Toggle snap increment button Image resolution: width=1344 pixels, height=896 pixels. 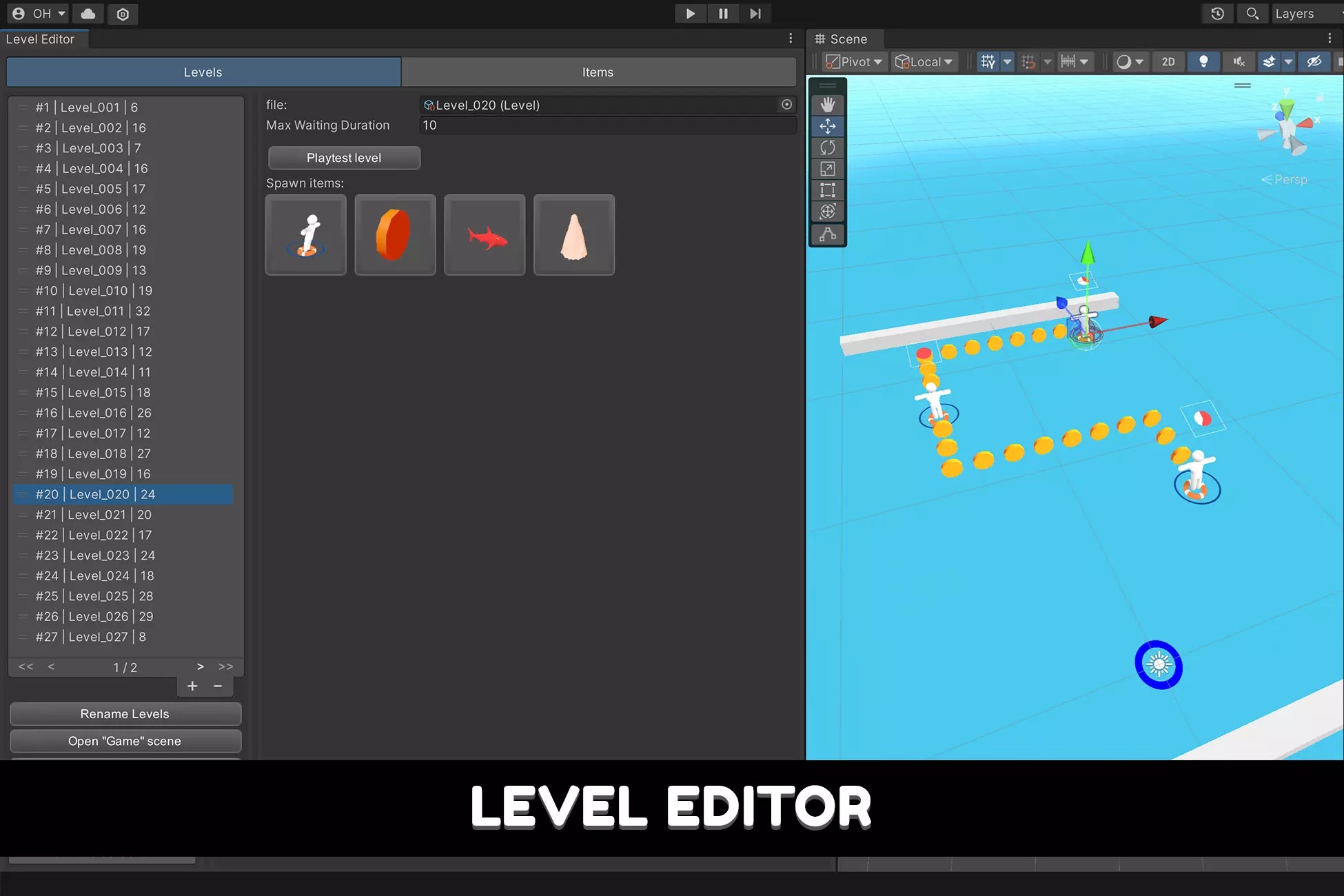pos(1068,62)
